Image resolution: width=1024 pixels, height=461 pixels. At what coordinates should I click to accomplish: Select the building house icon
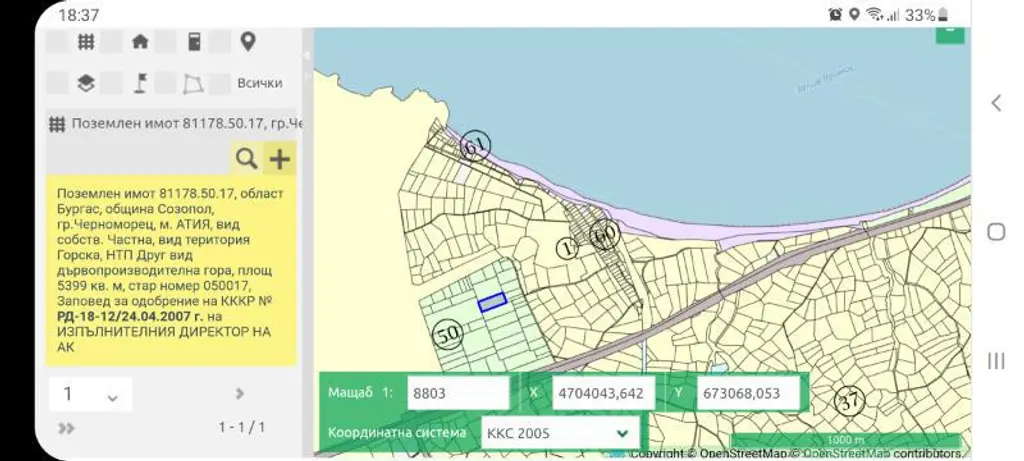point(140,42)
